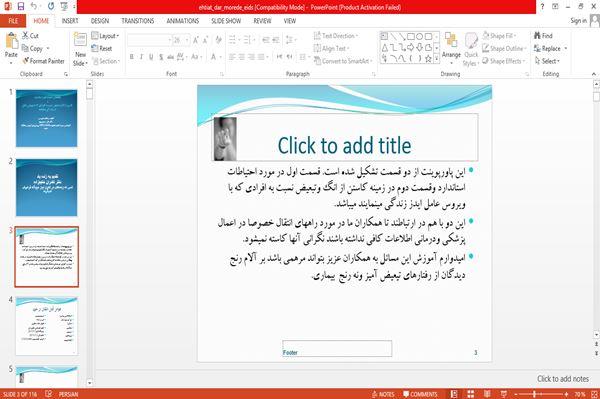
Task: Select slide 1 thumbnail
Action: [46, 118]
